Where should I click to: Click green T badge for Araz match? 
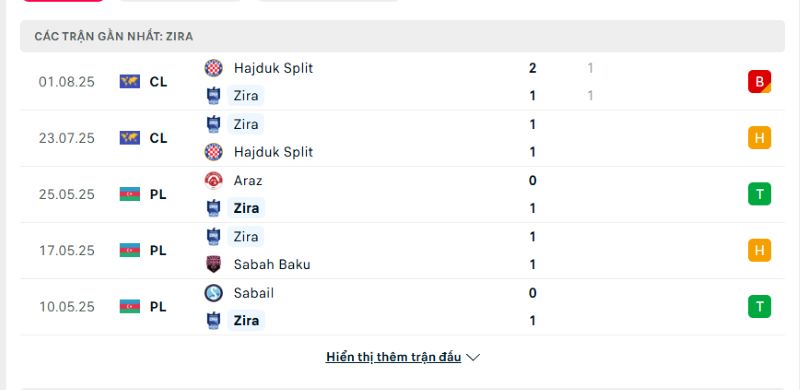[x=759, y=194]
